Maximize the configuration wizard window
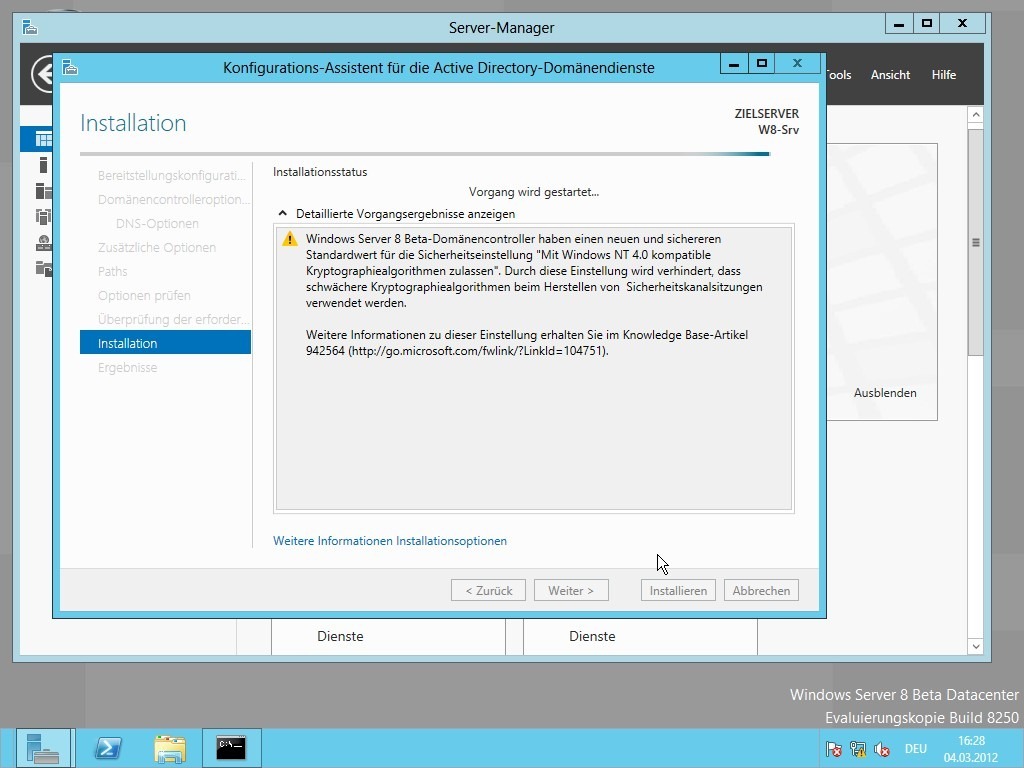 761,63
